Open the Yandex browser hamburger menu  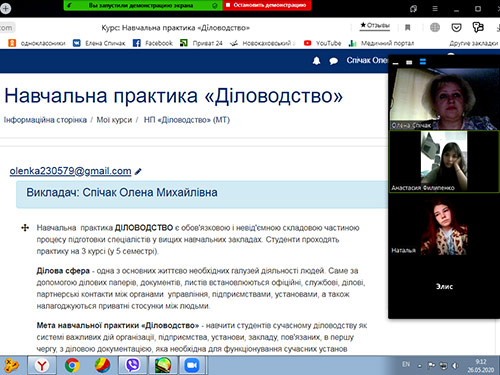tap(435, 9)
